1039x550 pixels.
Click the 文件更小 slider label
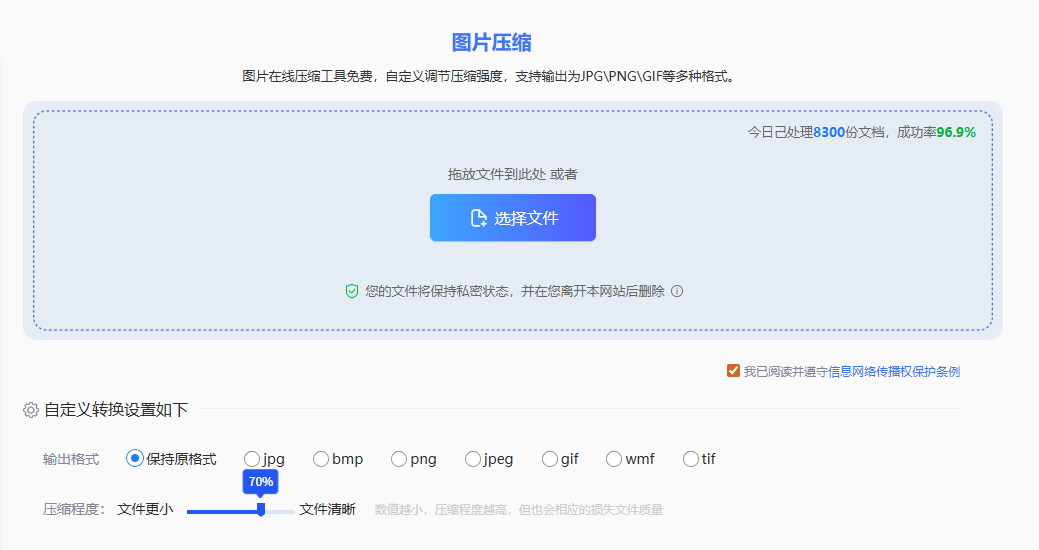[x=145, y=510]
